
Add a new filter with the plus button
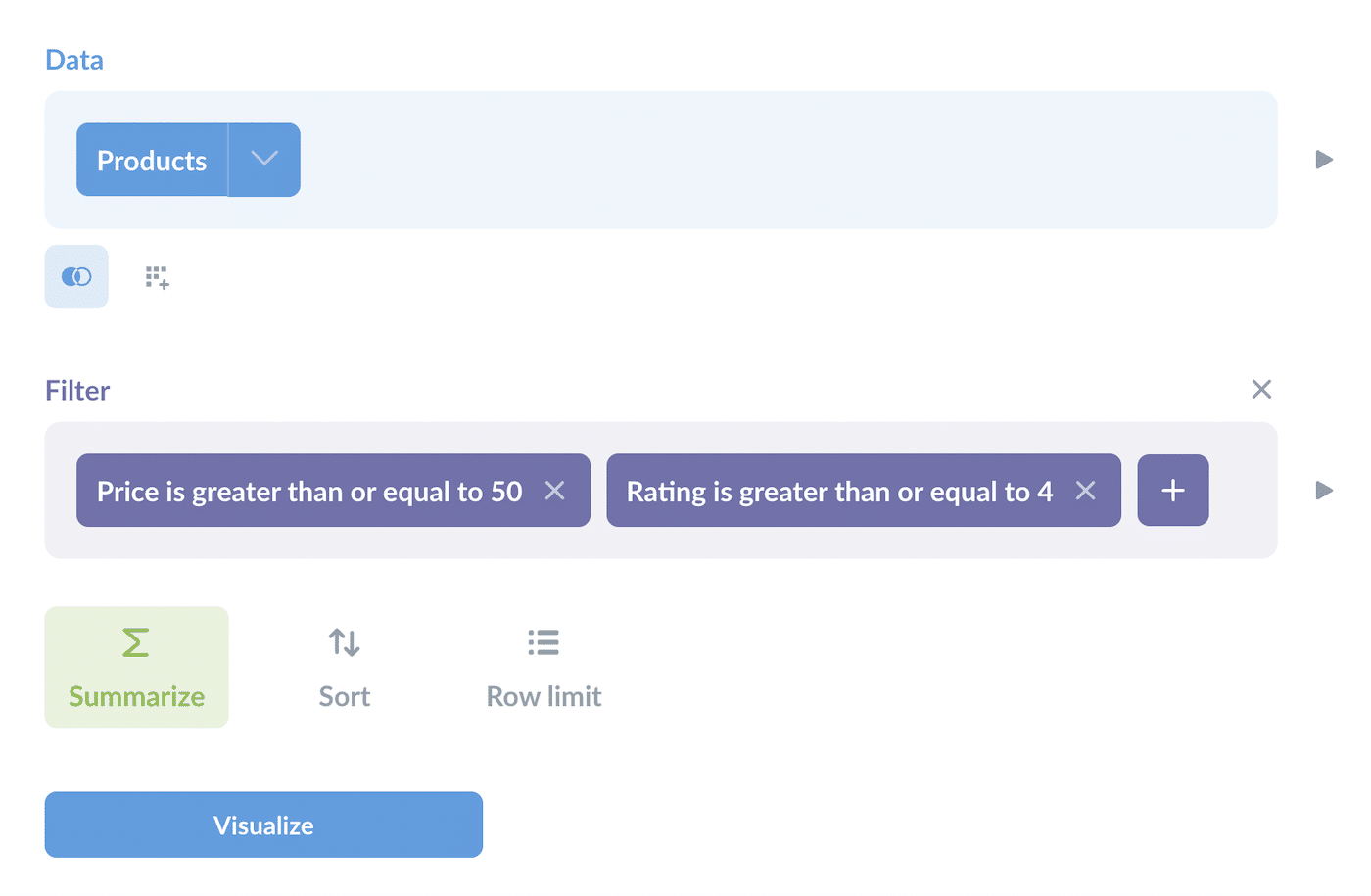pos(1172,490)
